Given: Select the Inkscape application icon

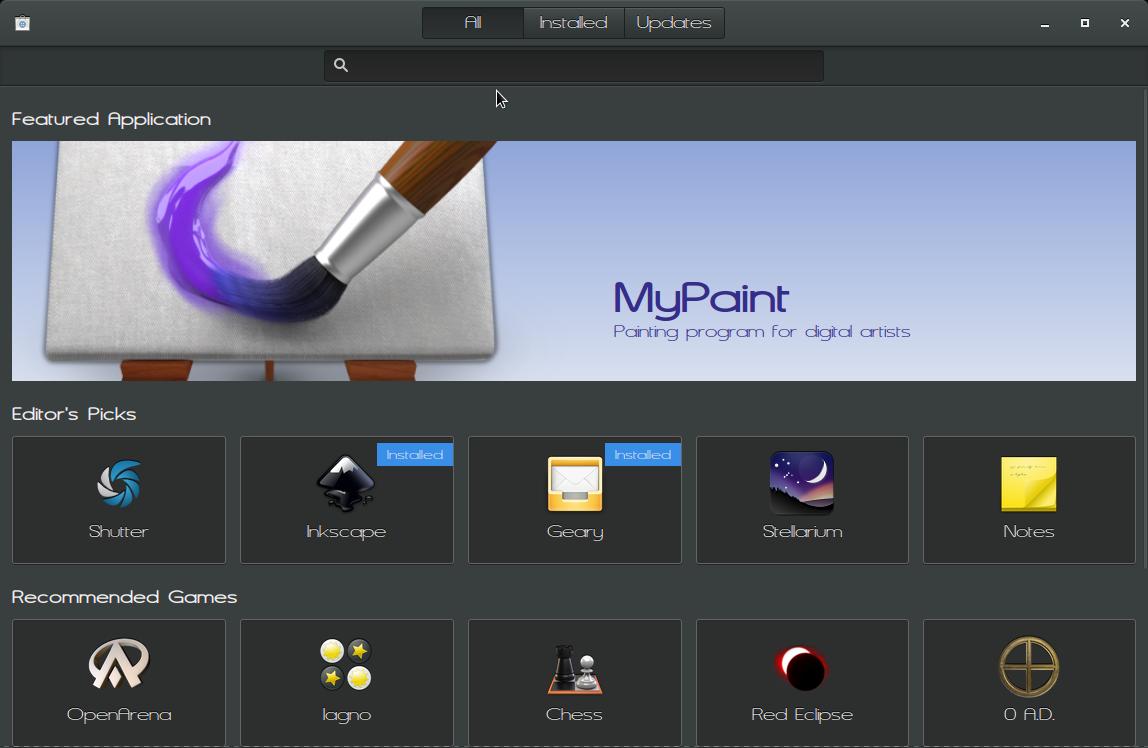Looking at the screenshot, I should (x=346, y=484).
